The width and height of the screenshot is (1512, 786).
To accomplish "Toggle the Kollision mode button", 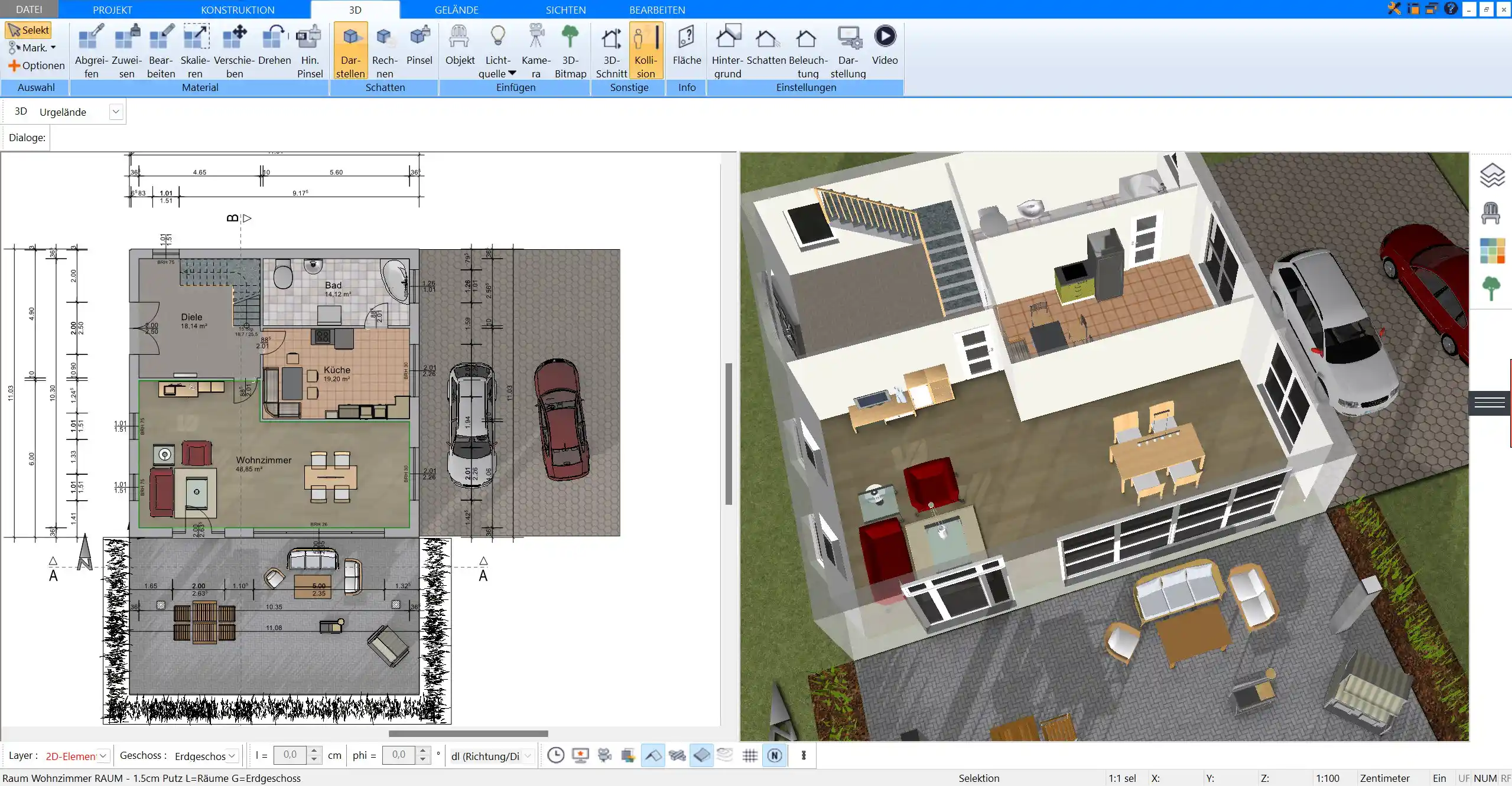I will (646, 51).
